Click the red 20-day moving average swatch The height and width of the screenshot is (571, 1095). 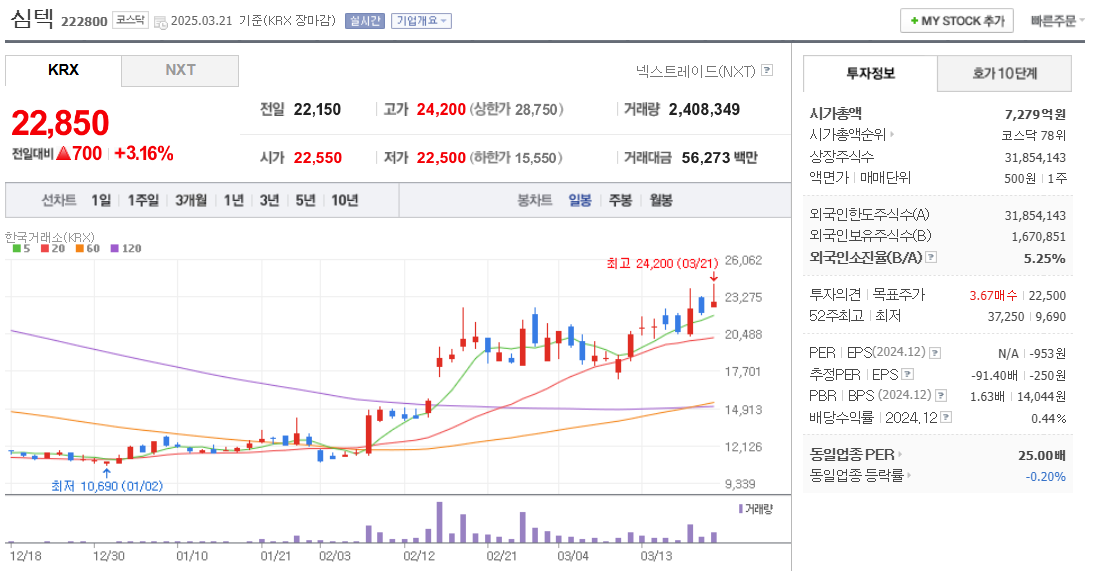(x=45, y=249)
